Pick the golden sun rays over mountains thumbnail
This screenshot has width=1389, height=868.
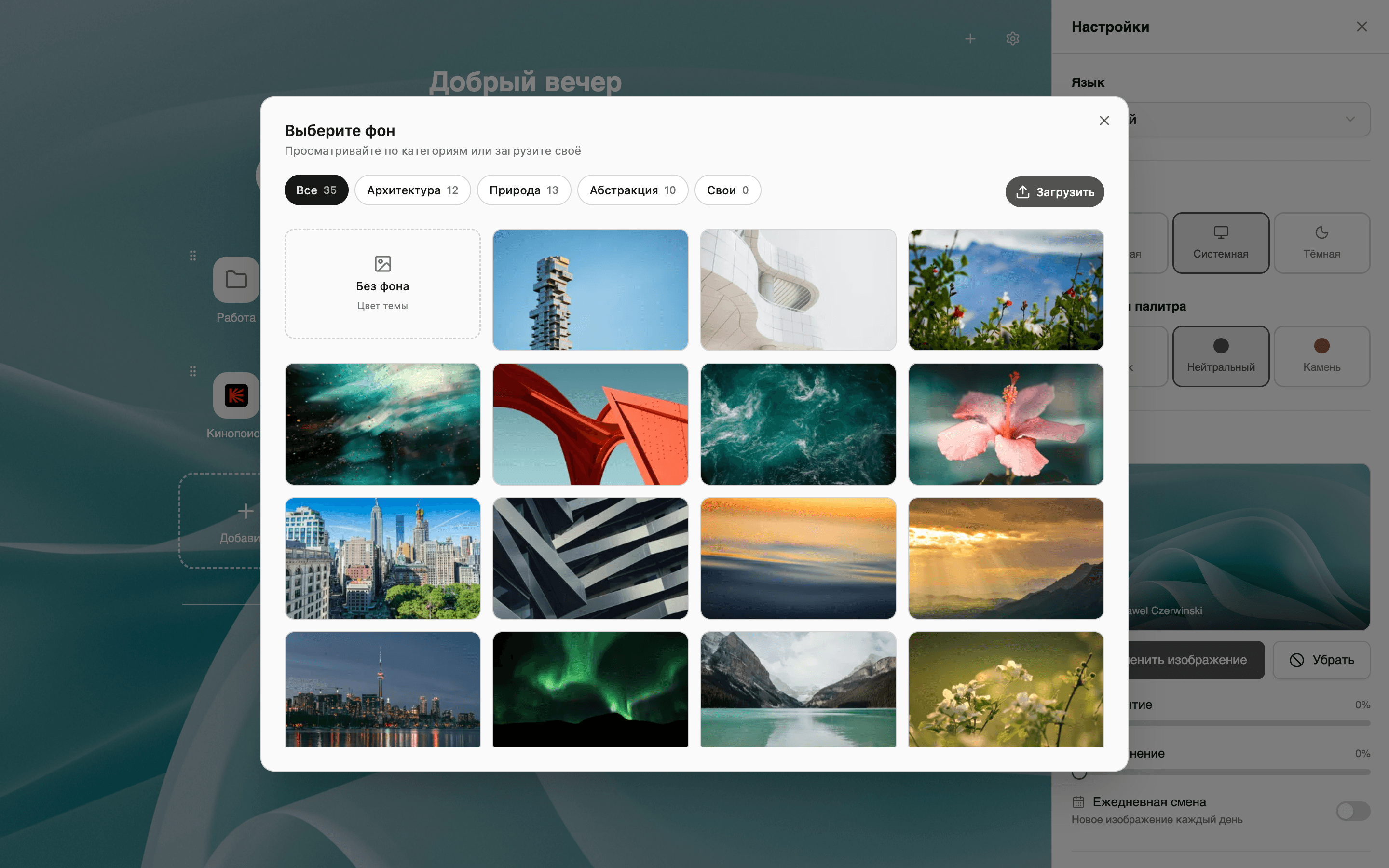(1006, 558)
